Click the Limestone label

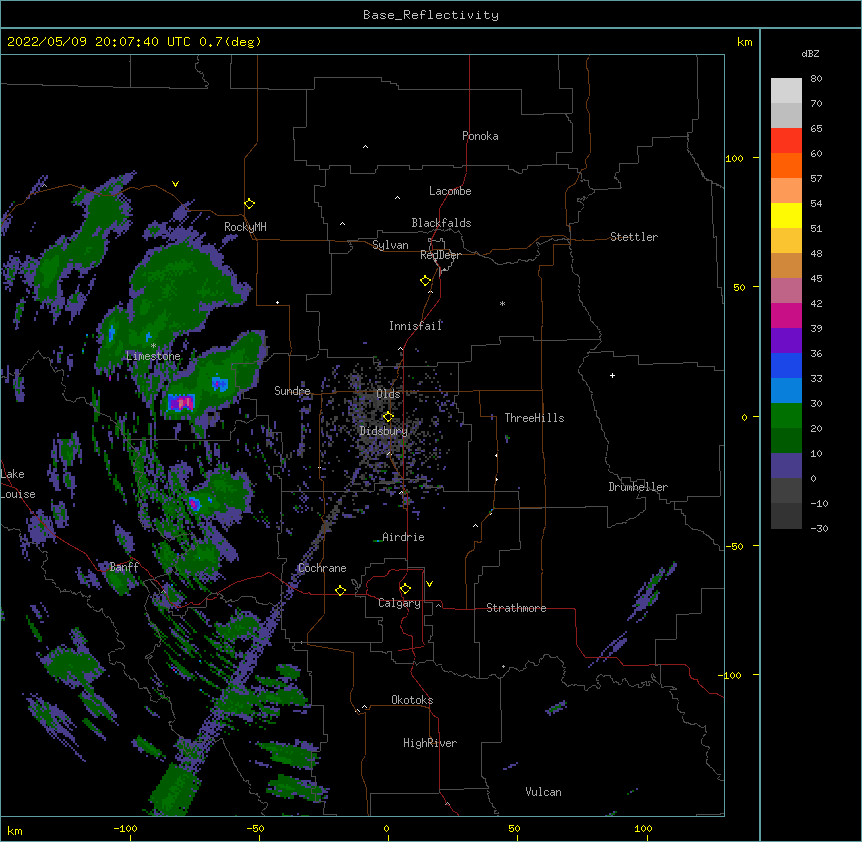153,356
